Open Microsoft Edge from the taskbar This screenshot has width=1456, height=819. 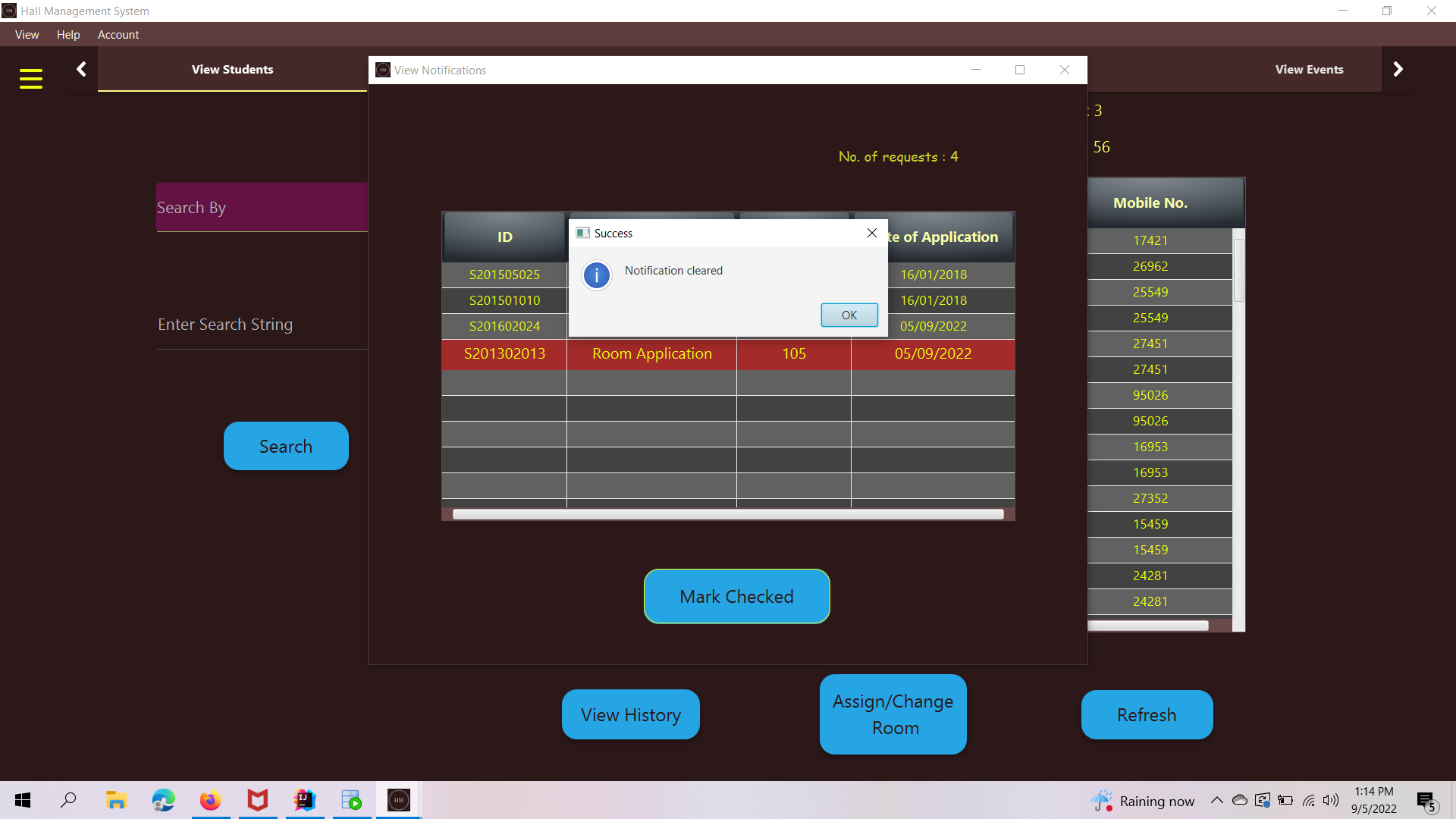(163, 799)
